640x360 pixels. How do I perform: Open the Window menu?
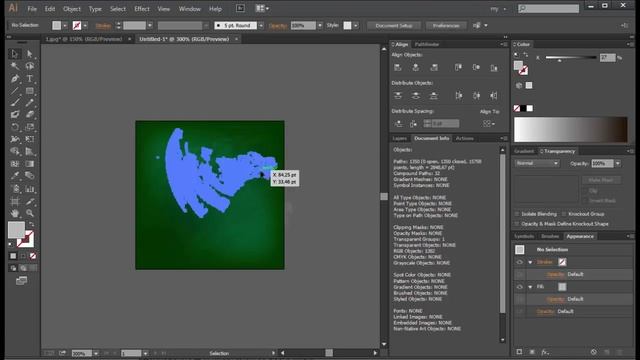click(x=189, y=9)
